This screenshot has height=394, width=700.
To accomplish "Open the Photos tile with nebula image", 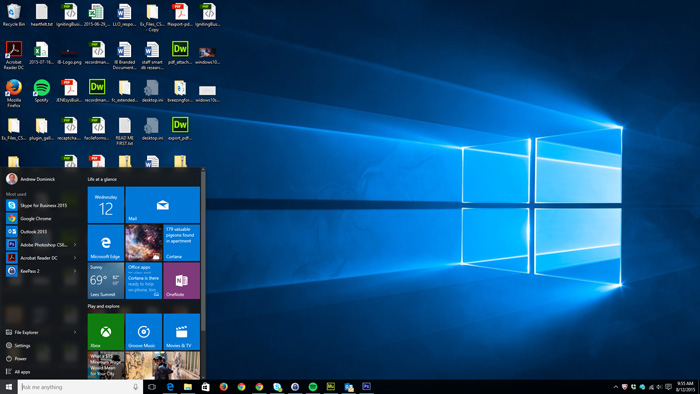I will click(144, 243).
